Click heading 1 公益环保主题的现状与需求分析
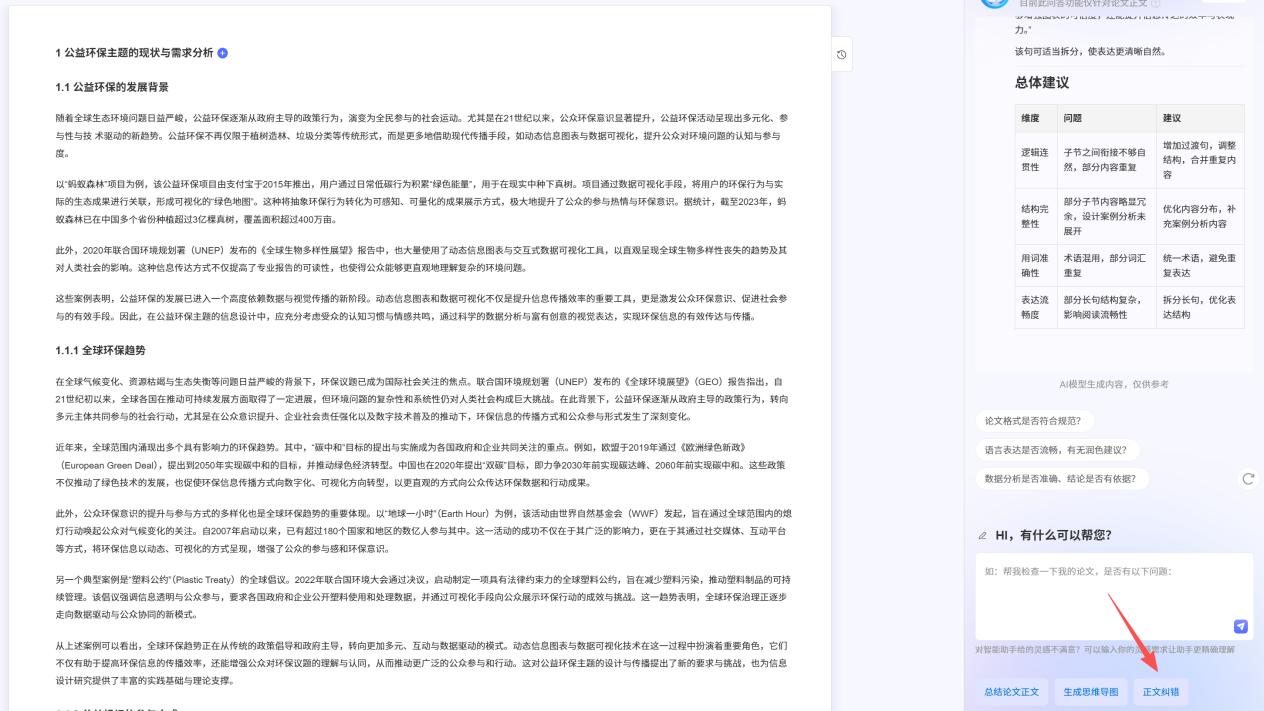The height and width of the screenshot is (711, 1264). pyautogui.click(x=134, y=52)
